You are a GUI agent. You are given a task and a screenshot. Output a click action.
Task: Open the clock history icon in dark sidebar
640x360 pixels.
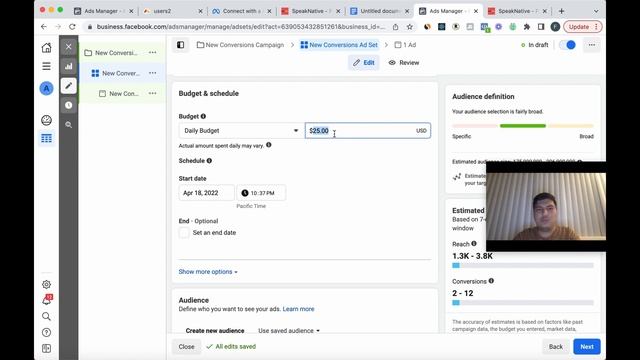tap(69, 105)
